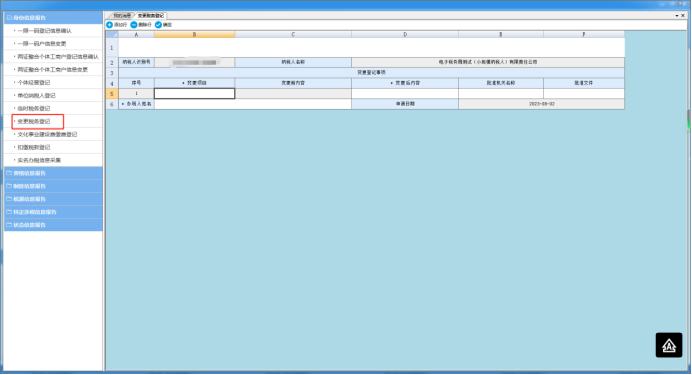Viewport: 692px width, 375px height.
Task: Switch to the 我的消息 tab
Action: pyautogui.click(x=122, y=15)
